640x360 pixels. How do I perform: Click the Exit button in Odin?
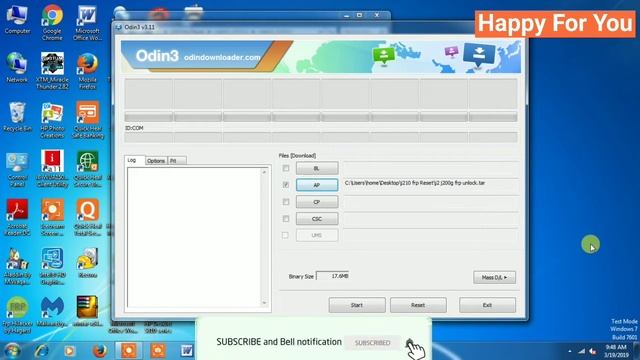point(487,305)
